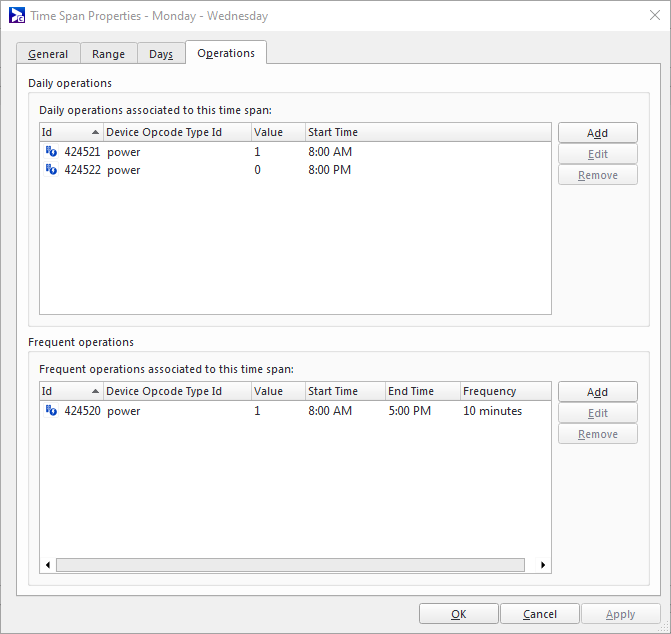Sort frequent operations by Id column

pyautogui.click(x=70, y=391)
